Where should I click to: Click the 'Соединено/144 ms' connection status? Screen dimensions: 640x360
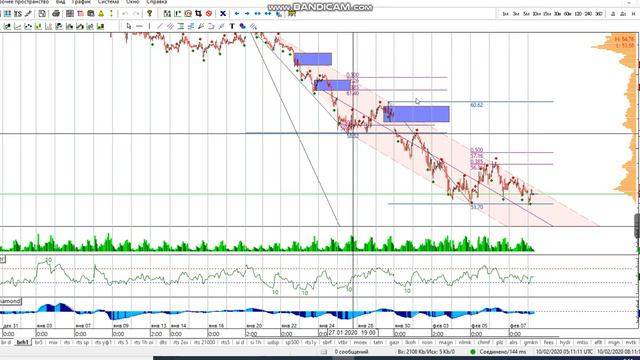coord(503,351)
